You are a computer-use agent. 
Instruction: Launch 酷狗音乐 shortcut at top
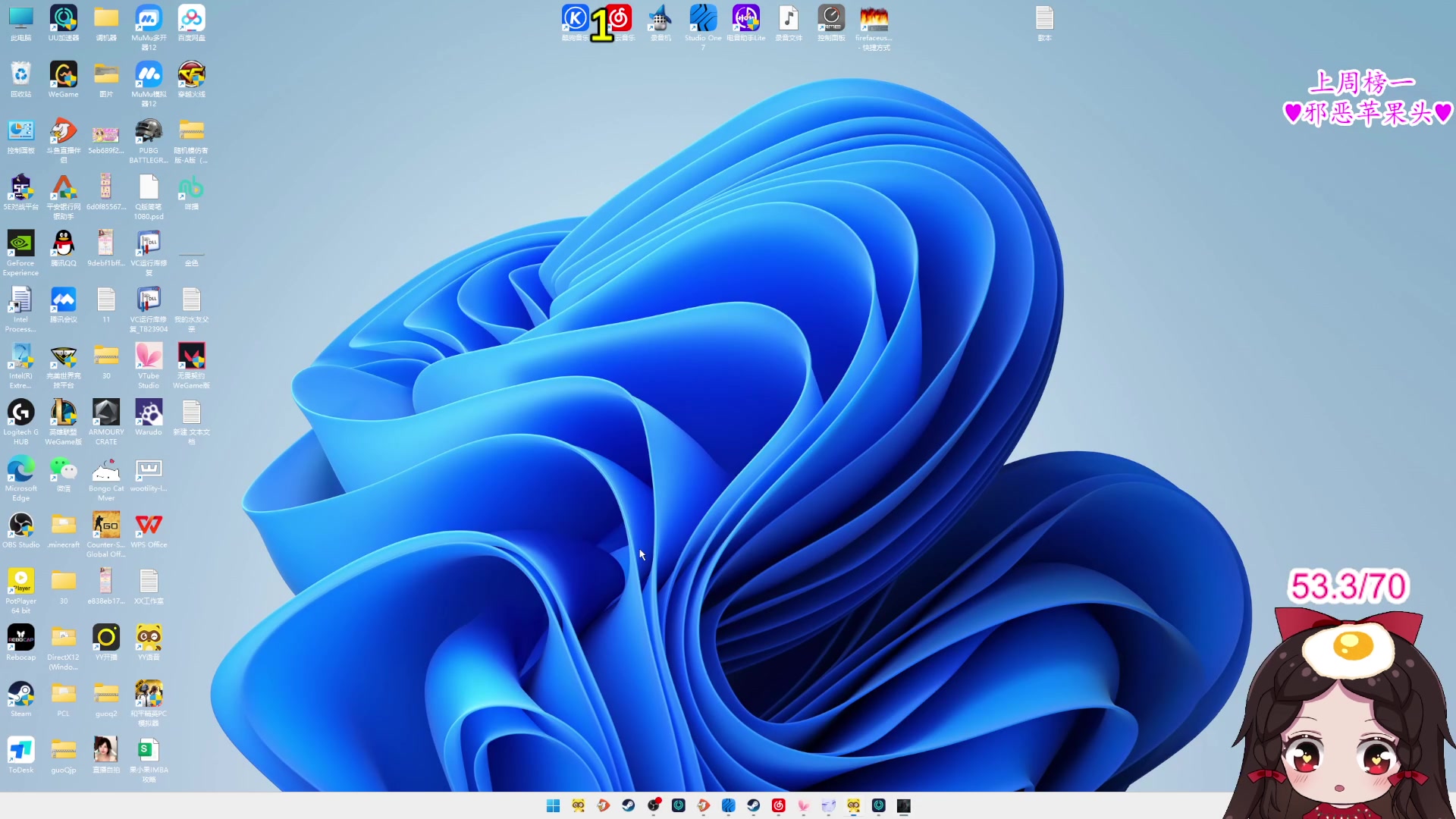[x=575, y=23]
